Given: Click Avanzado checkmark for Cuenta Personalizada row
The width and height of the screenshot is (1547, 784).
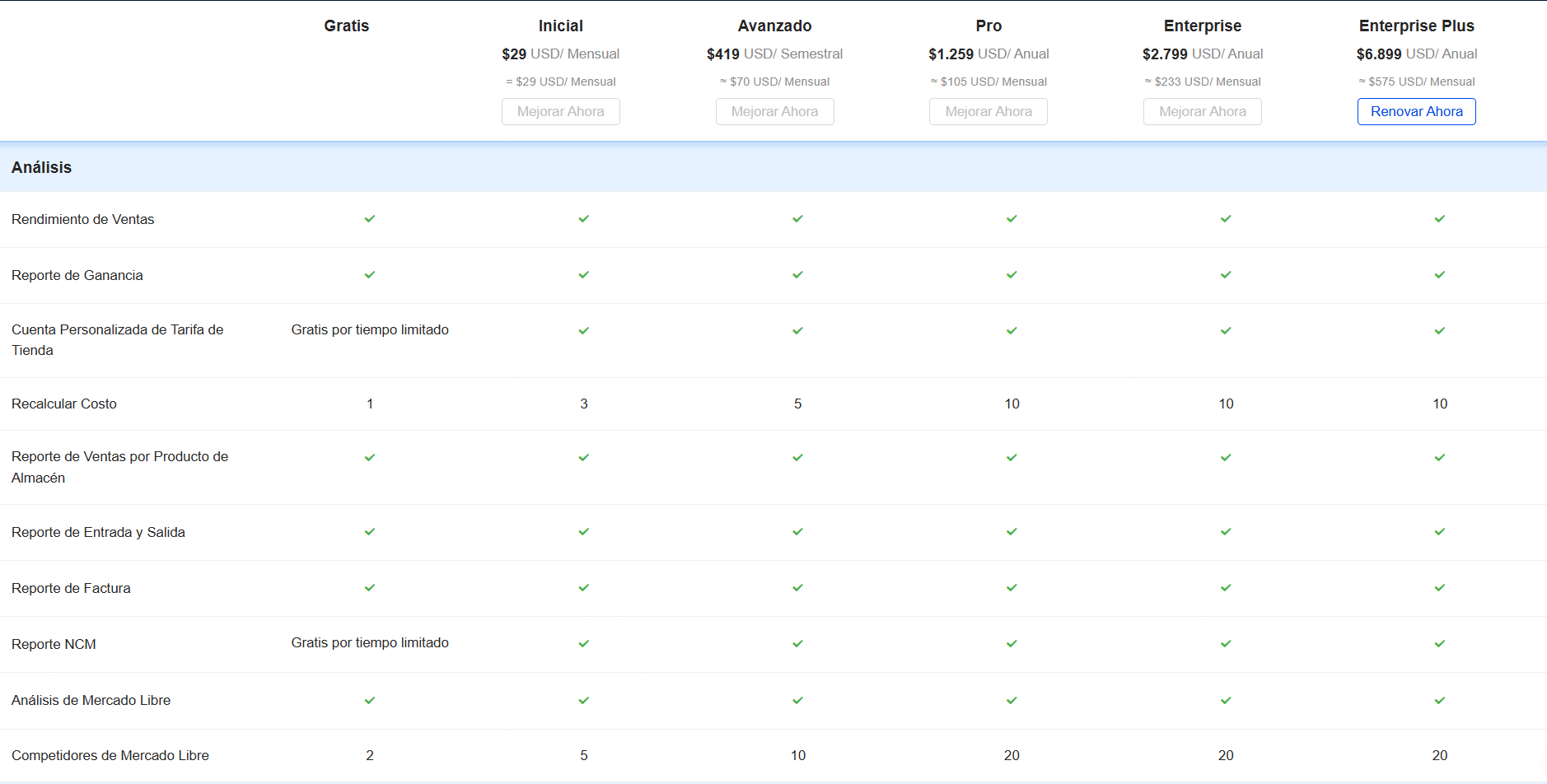Looking at the screenshot, I should point(797,331).
